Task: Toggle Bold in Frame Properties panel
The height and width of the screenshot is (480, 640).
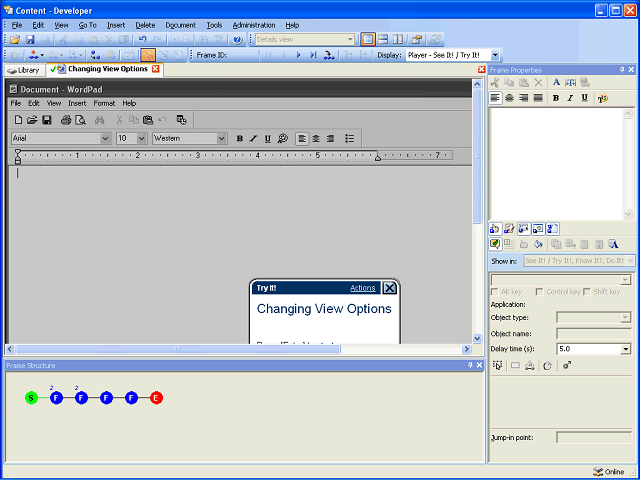Action: [x=556, y=98]
